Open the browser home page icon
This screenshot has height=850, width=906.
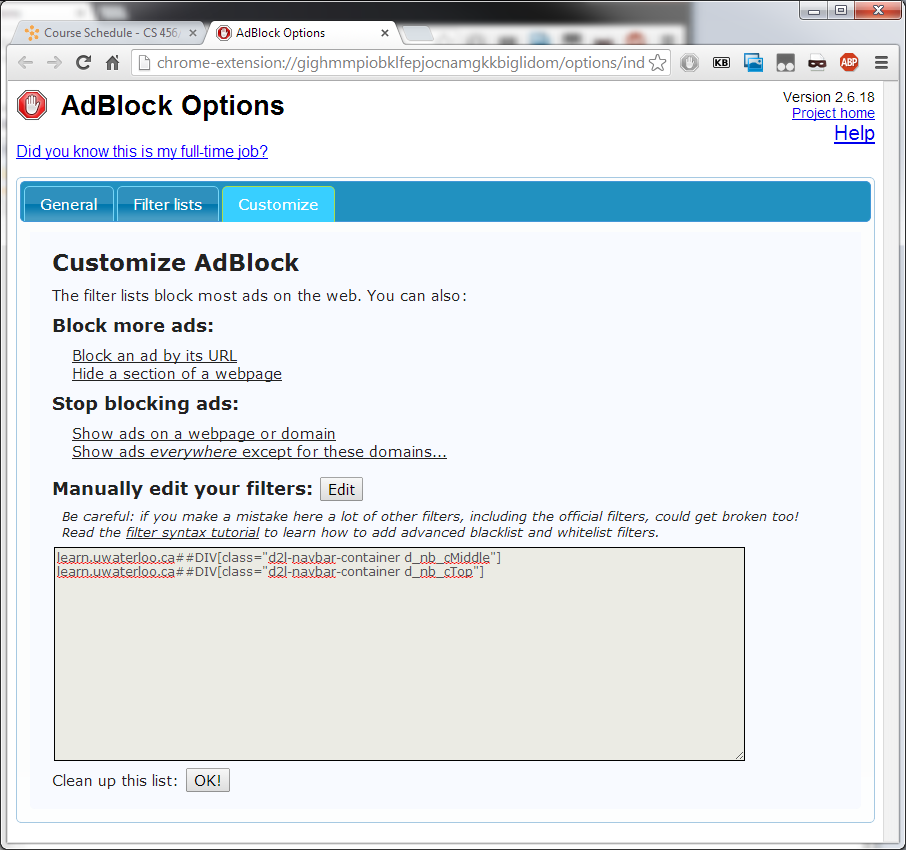113,62
